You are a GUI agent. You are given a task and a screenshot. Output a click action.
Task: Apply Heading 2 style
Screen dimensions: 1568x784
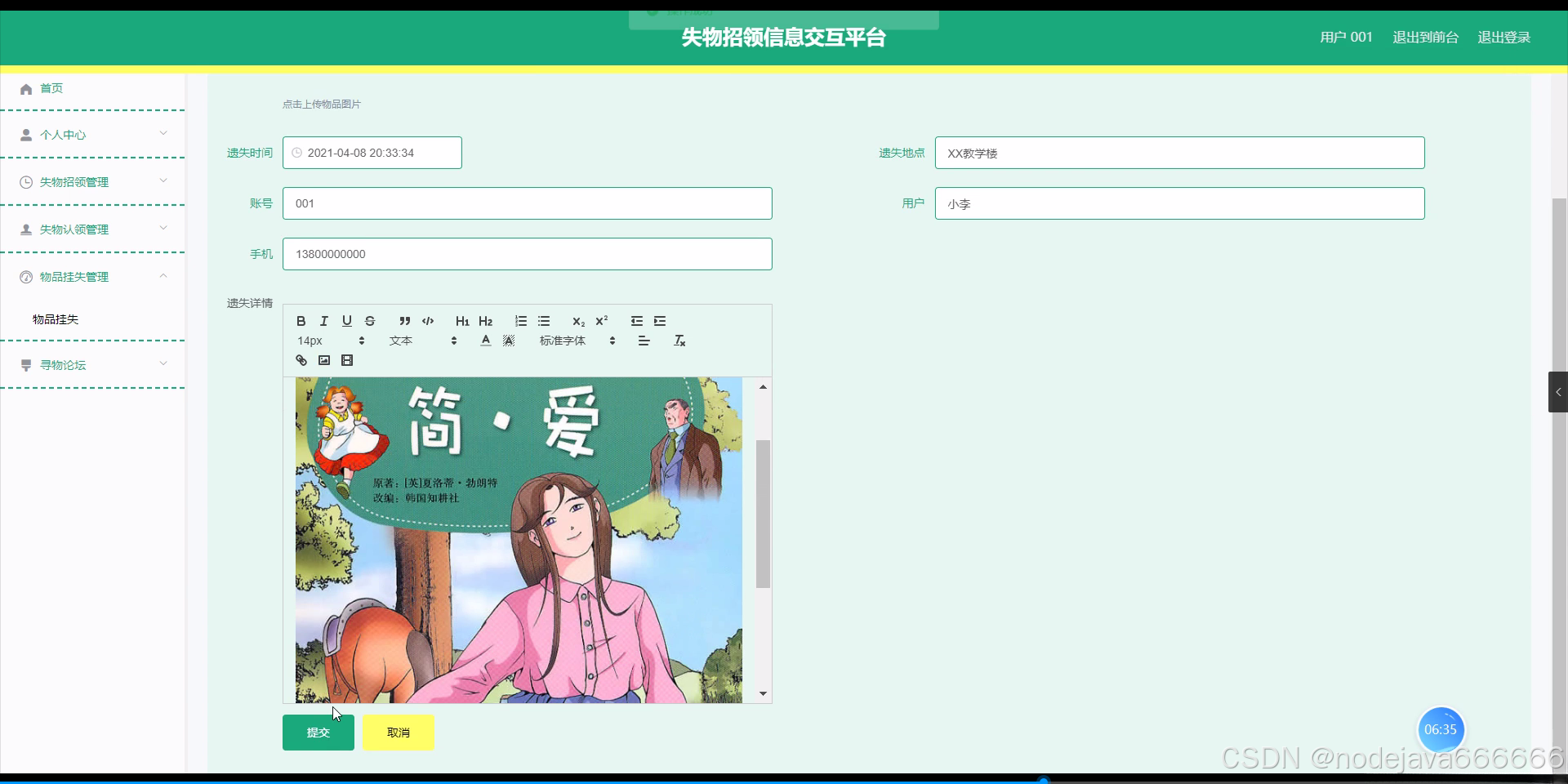(x=486, y=321)
